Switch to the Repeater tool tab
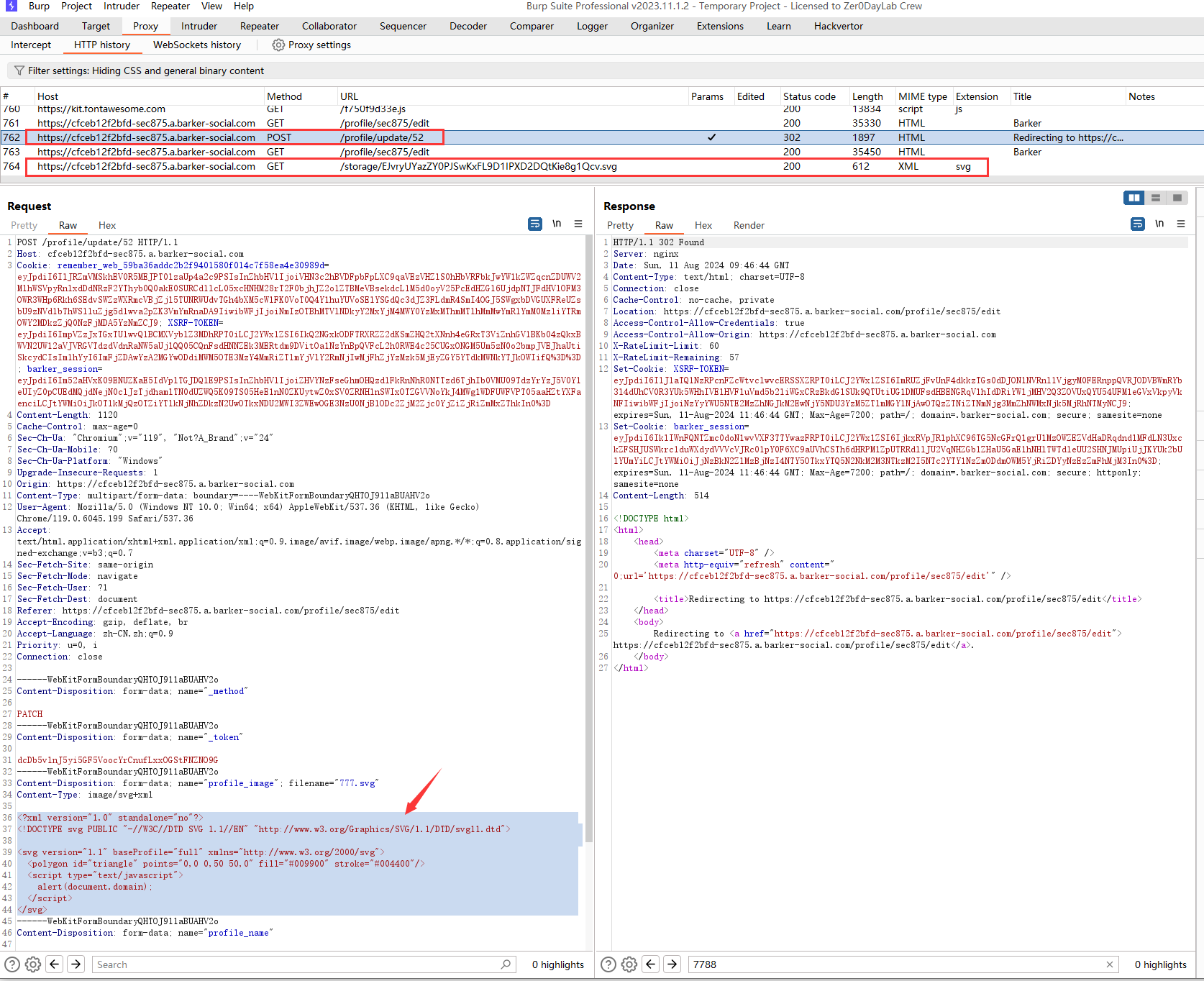This screenshot has height=981, width=1204. pos(260,26)
